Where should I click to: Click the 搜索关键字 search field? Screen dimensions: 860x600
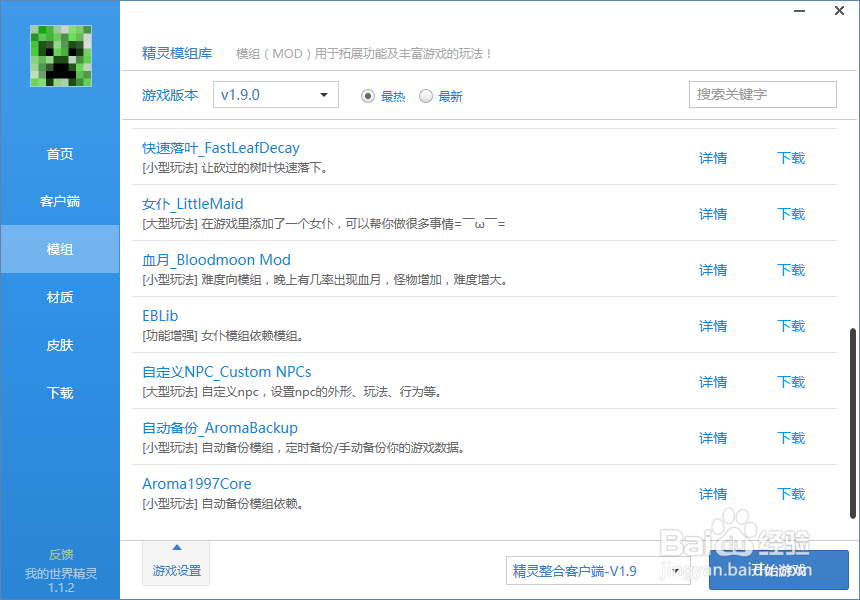[762, 94]
